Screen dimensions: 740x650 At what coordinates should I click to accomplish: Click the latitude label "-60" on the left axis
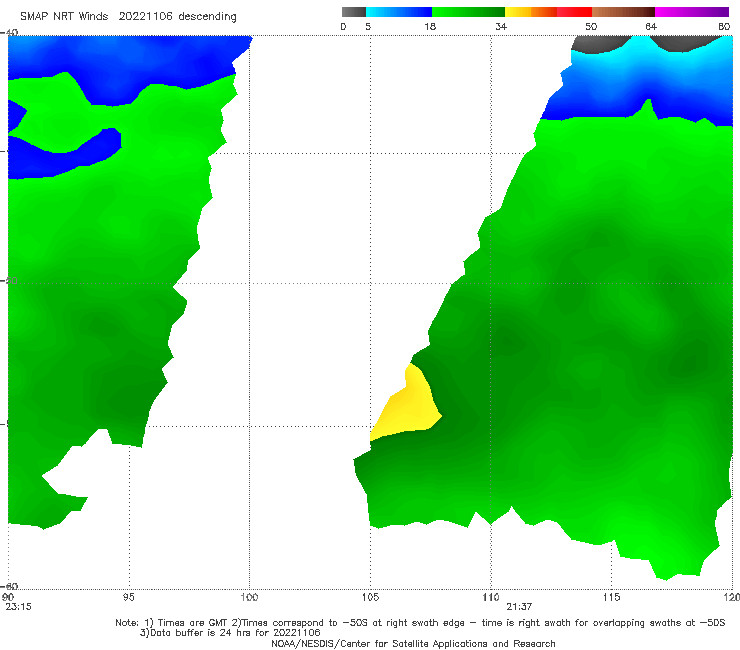(9, 587)
